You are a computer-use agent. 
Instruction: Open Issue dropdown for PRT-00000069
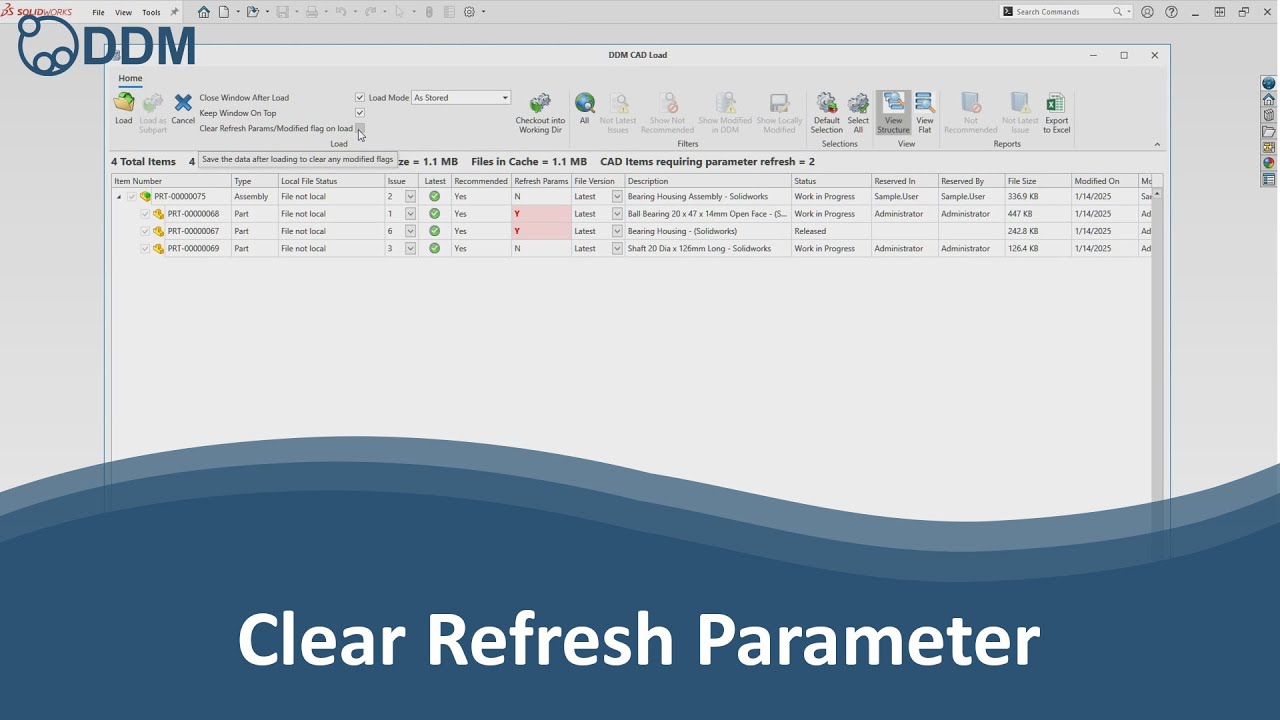(x=410, y=248)
